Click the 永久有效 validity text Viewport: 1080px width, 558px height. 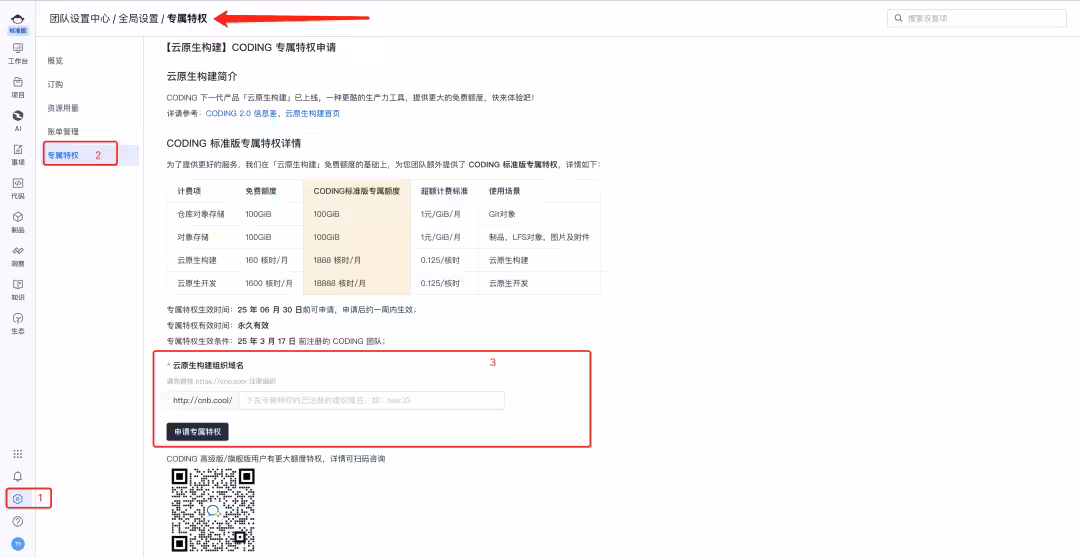[x=253, y=325]
